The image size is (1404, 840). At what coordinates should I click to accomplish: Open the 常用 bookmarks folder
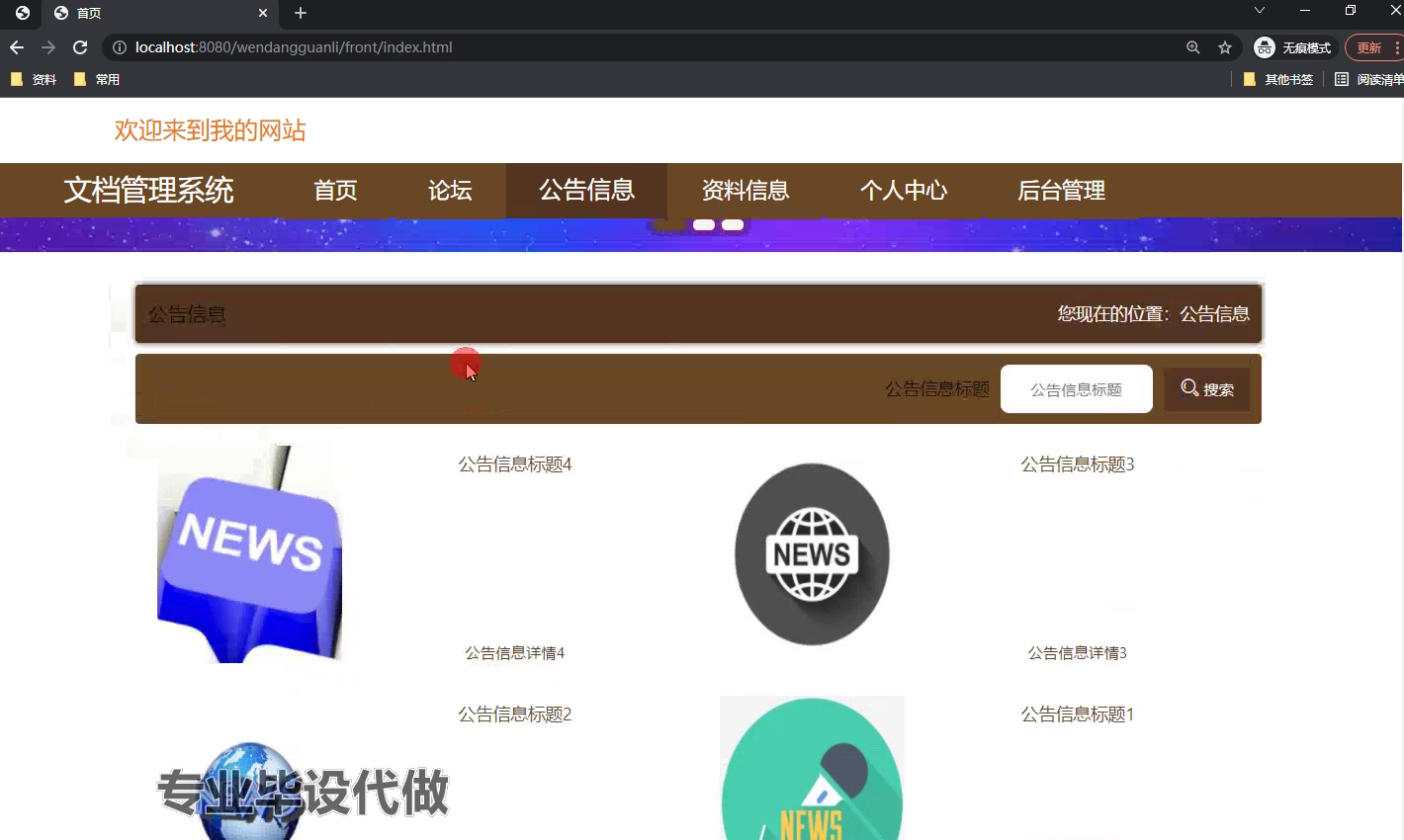click(97, 79)
